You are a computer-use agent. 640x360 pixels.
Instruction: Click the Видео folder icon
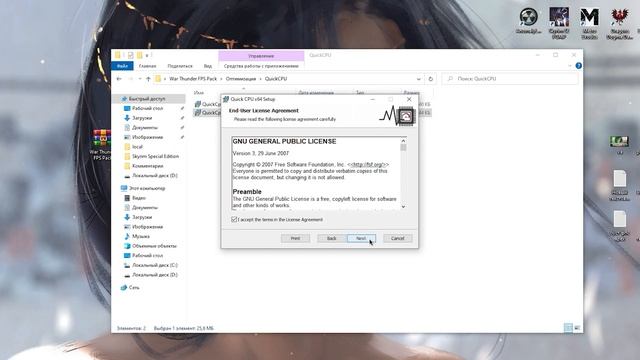click(x=127, y=198)
